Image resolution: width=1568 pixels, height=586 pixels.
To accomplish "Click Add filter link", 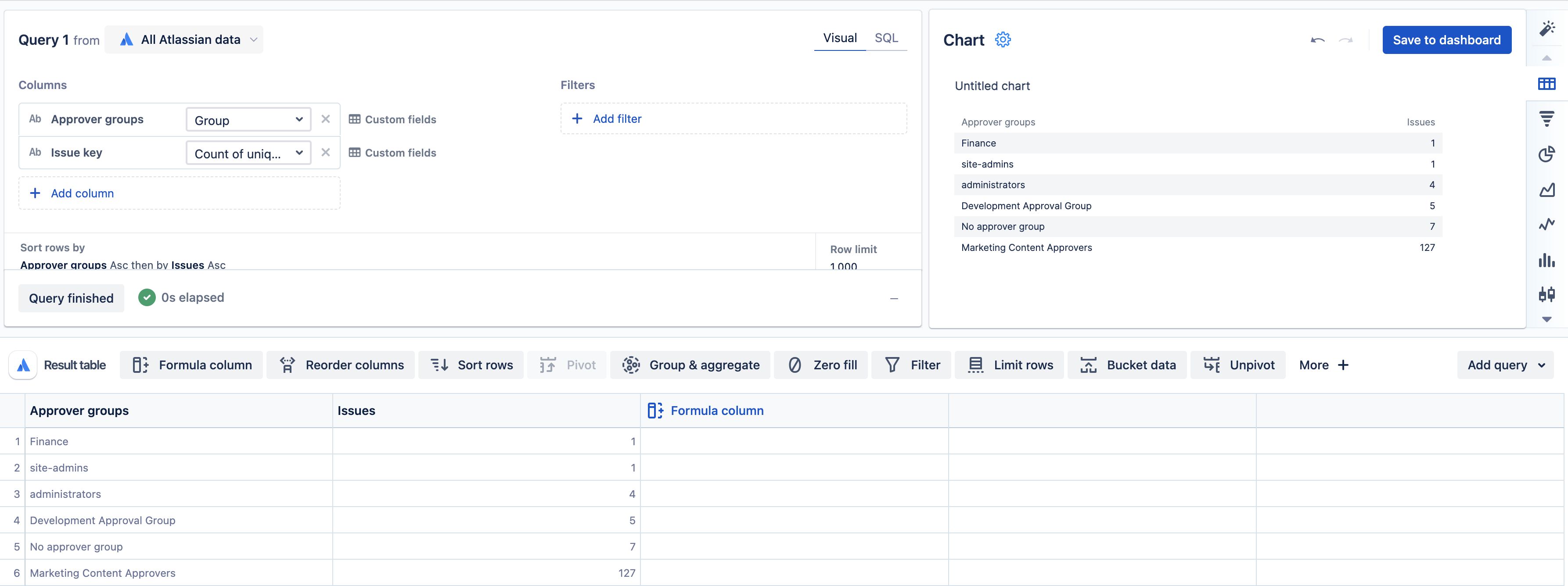I will 617,119.
